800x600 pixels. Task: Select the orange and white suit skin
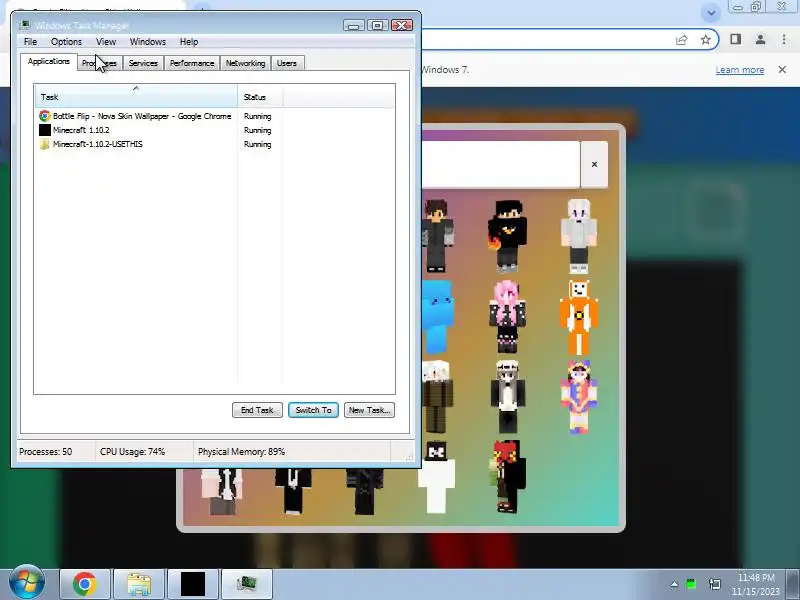tap(579, 316)
